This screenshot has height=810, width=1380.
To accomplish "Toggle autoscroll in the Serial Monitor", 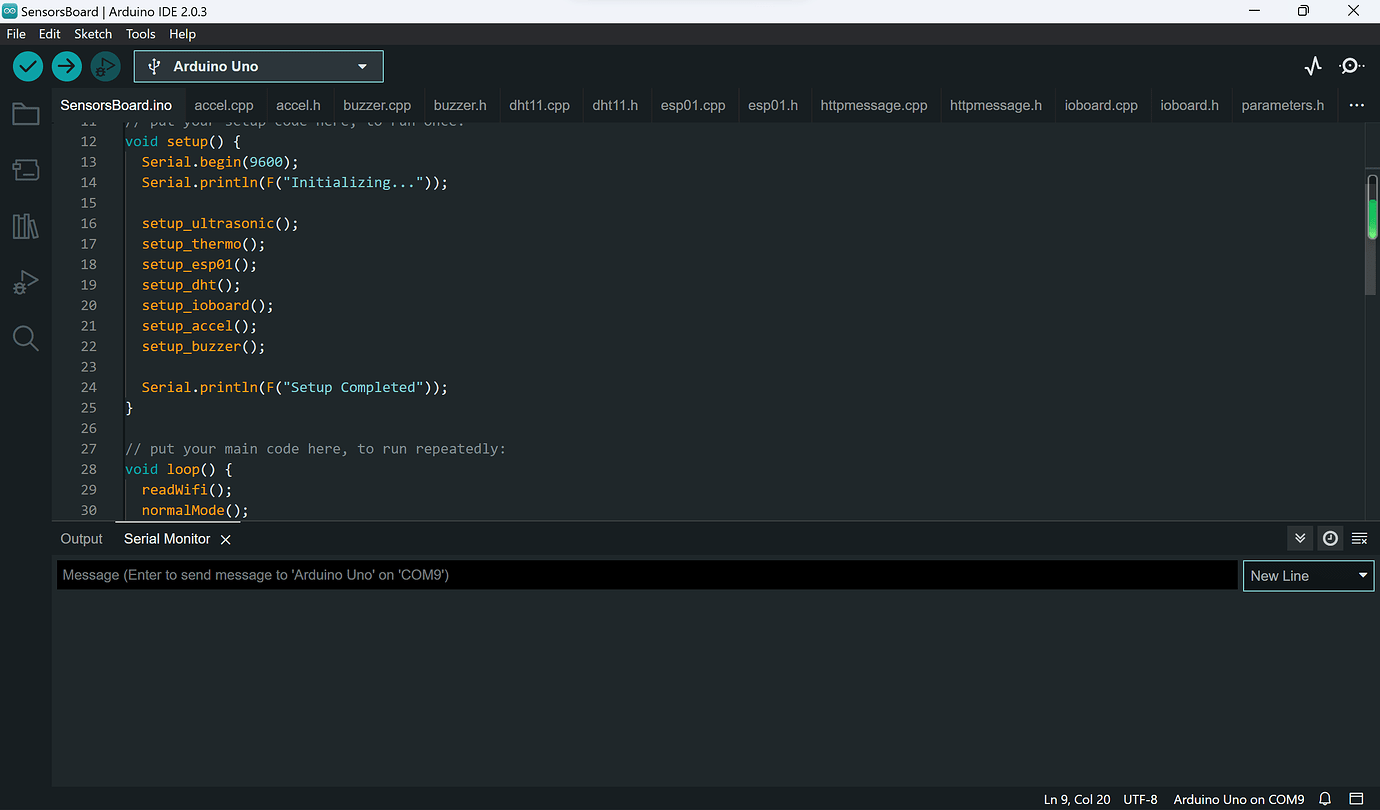I will coord(1300,538).
